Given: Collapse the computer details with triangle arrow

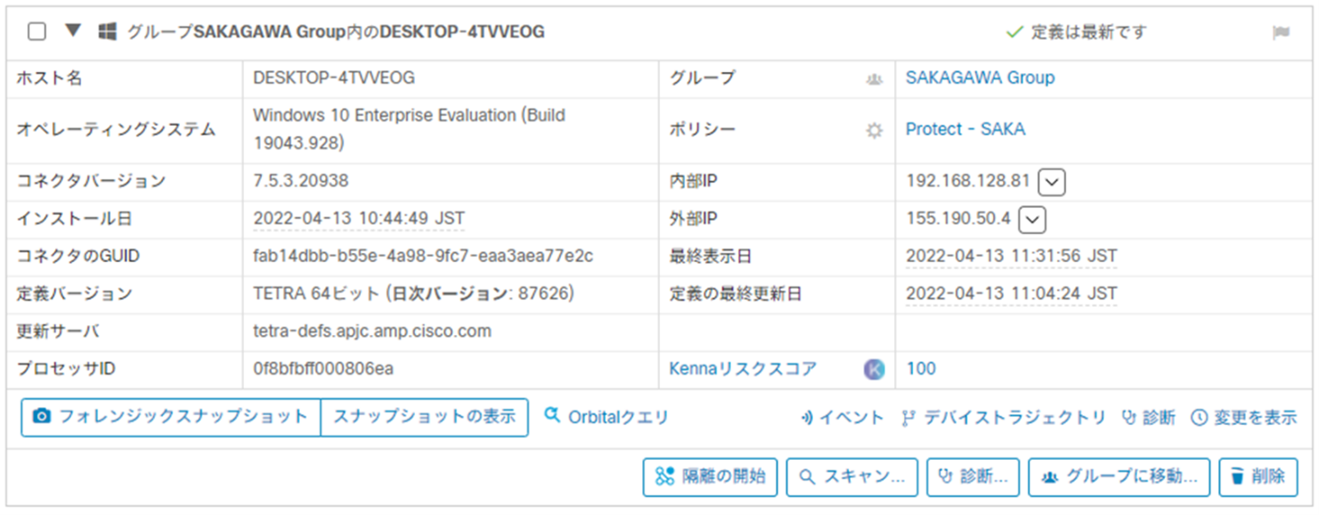Looking at the screenshot, I should coord(72,31).
